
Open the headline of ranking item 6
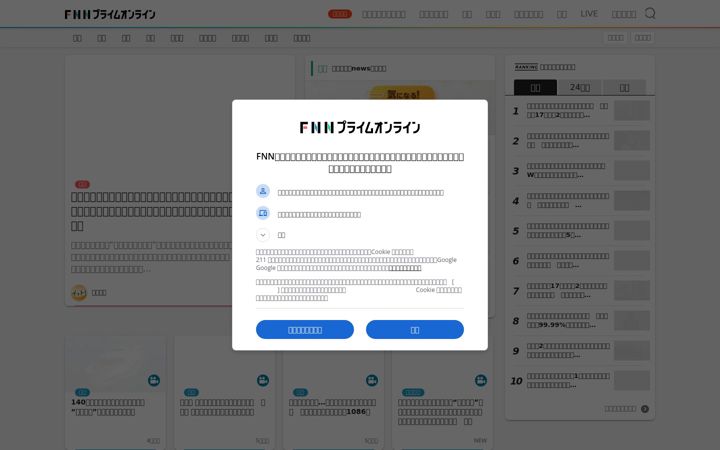coord(568,260)
